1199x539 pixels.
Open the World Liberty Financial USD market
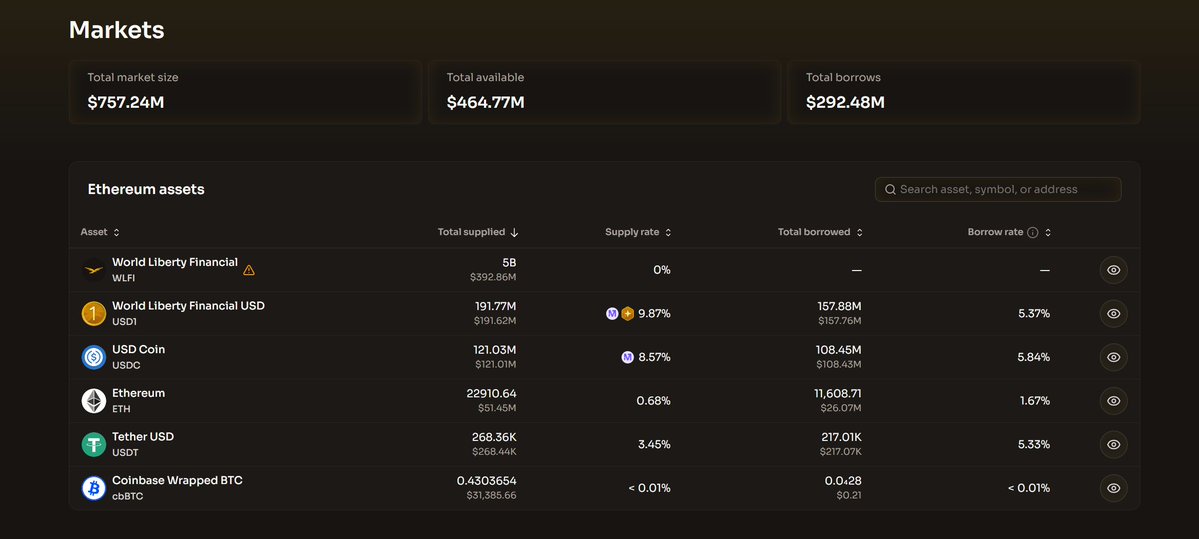pos(188,306)
